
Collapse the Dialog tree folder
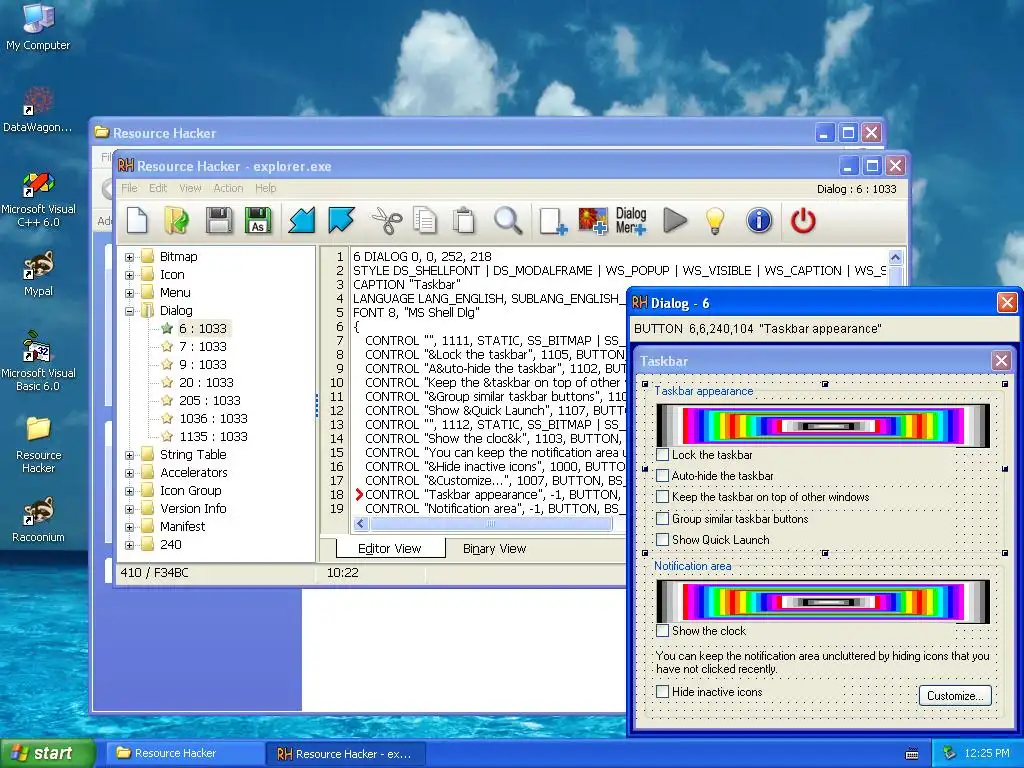(x=129, y=312)
